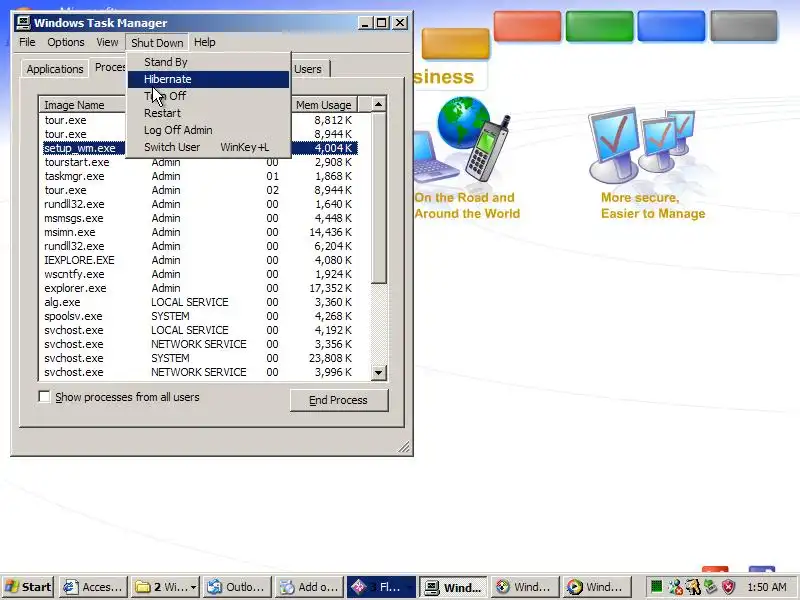The width and height of the screenshot is (800, 600).
Task: Click the globe and cell phone illustration
Action: (462, 139)
